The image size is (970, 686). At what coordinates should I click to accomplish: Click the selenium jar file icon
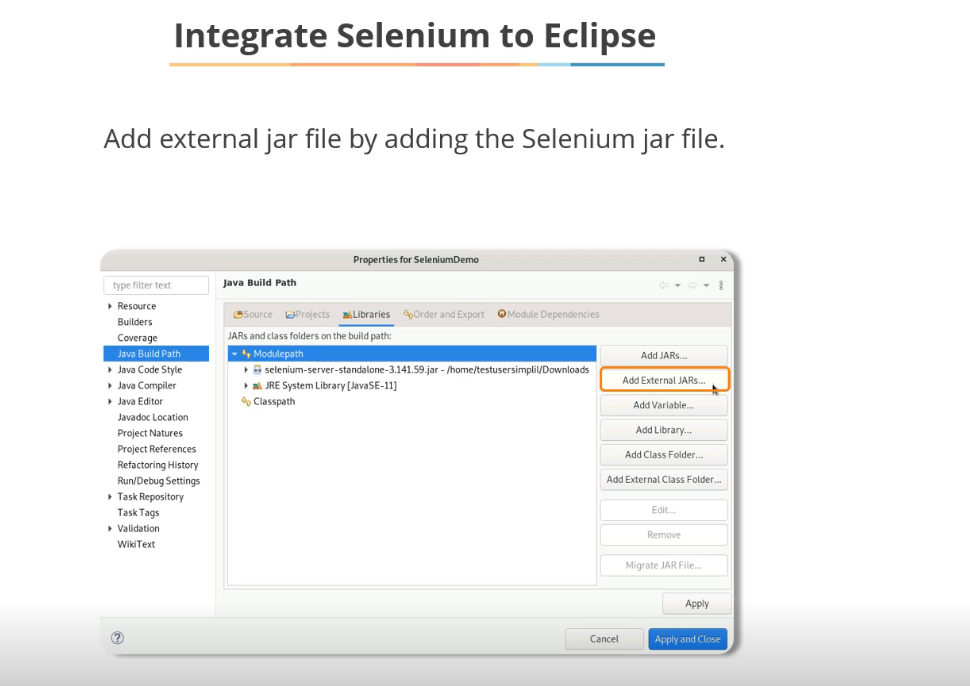tap(257, 369)
